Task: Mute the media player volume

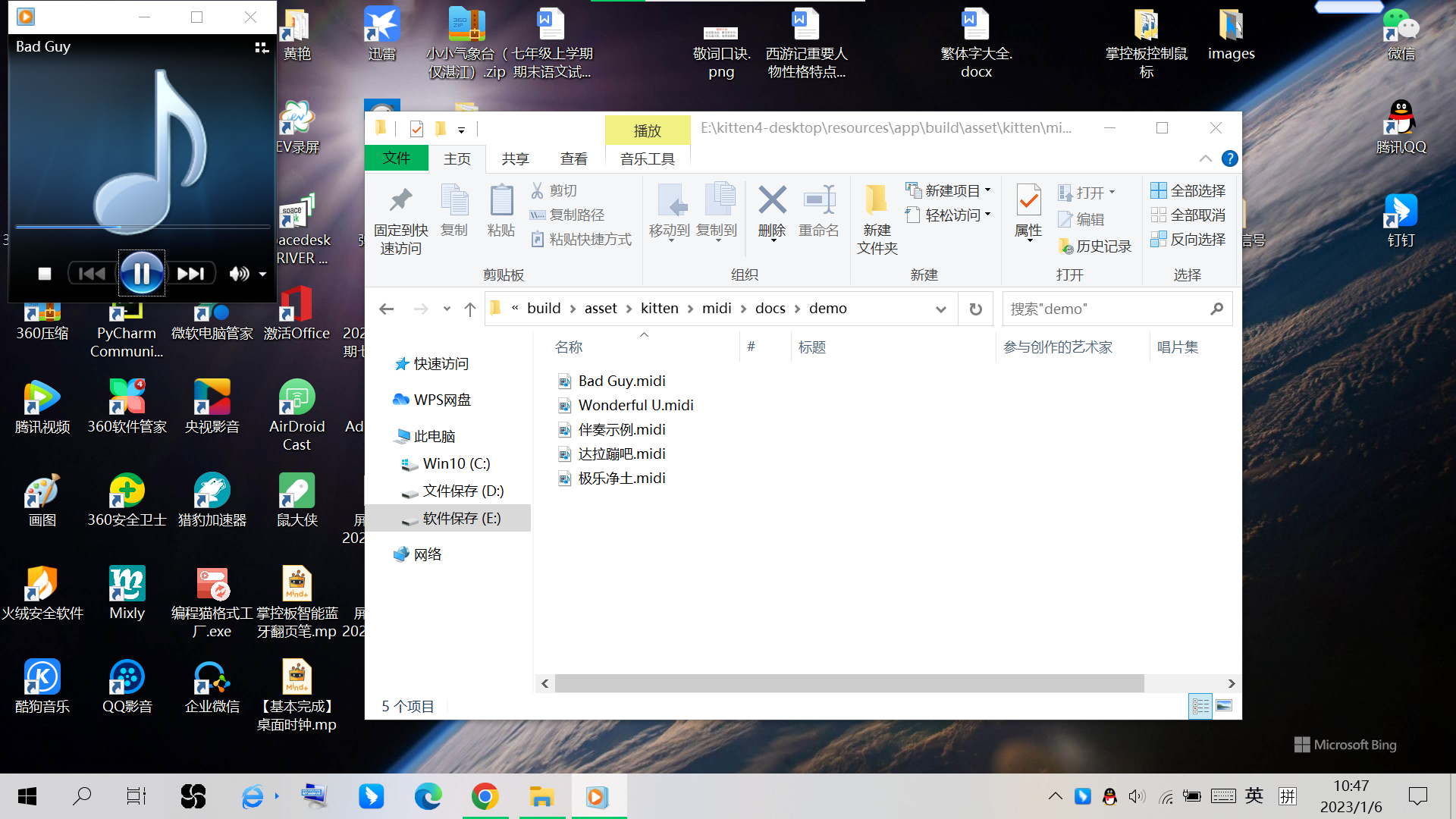Action: [239, 274]
